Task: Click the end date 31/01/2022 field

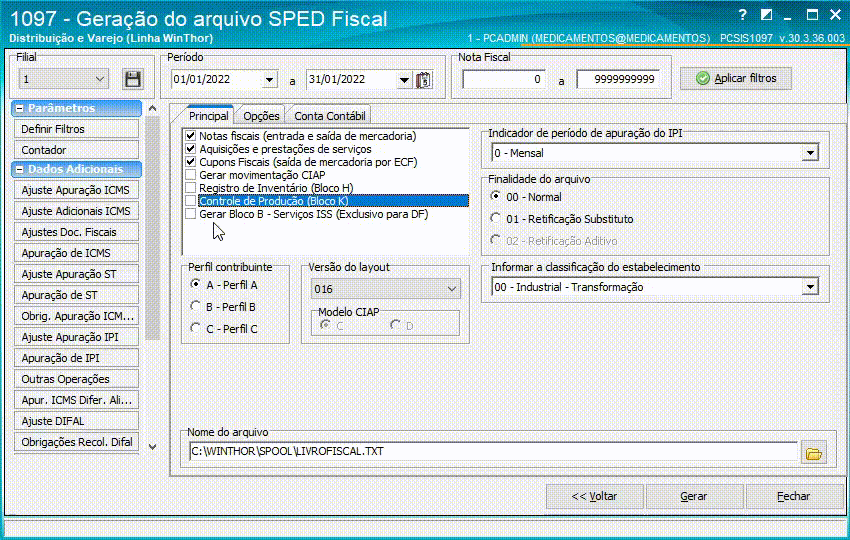Action: (x=352, y=79)
